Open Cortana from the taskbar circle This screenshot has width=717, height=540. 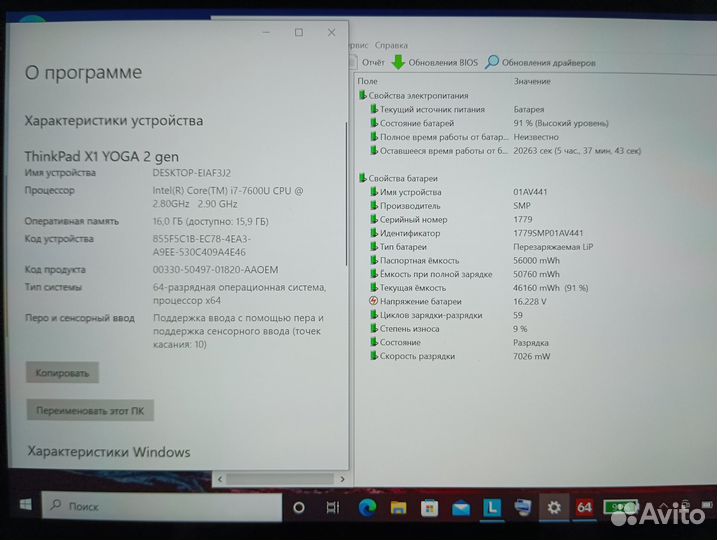pos(299,508)
